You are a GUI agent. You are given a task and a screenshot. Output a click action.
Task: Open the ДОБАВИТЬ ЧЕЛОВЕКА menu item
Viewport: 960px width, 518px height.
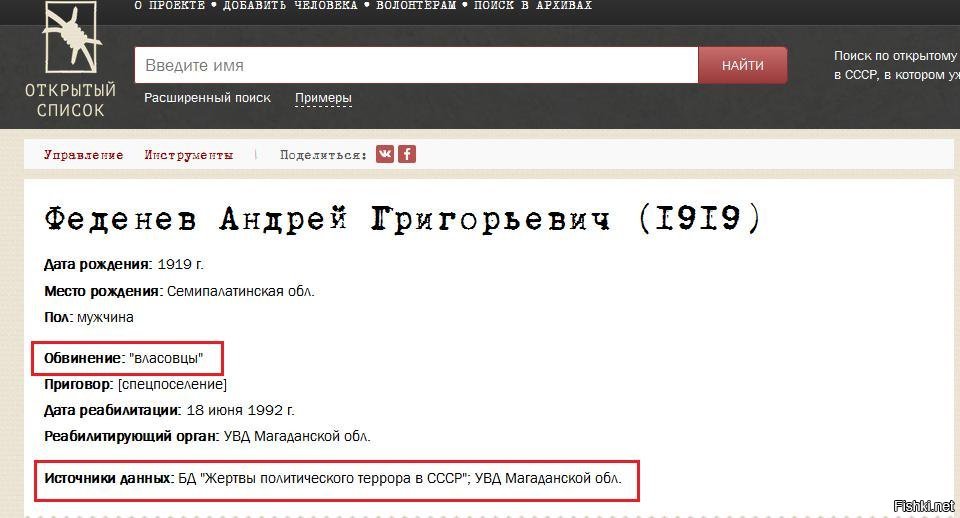290,6
